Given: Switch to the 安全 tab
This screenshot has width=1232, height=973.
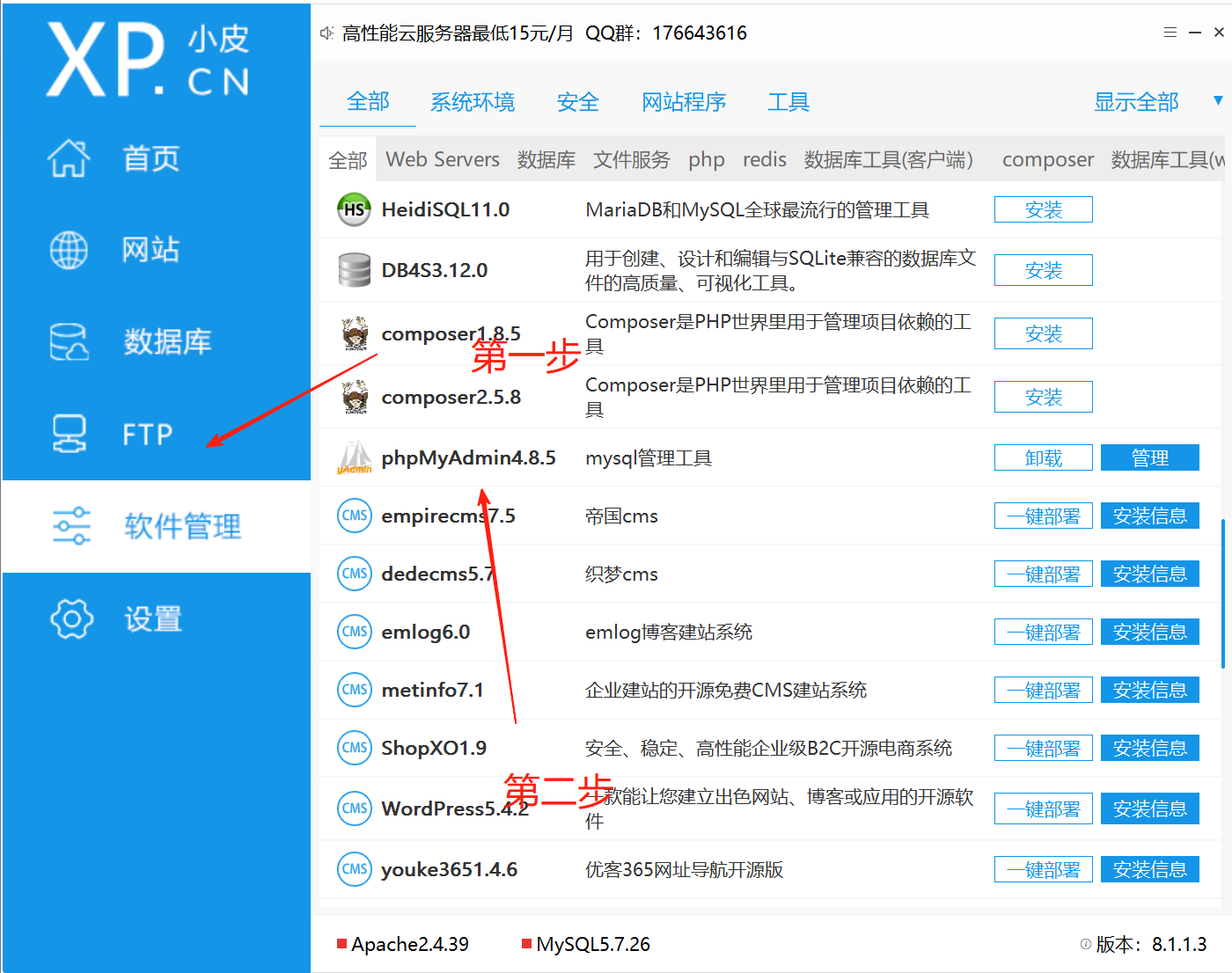Looking at the screenshot, I should [x=578, y=102].
